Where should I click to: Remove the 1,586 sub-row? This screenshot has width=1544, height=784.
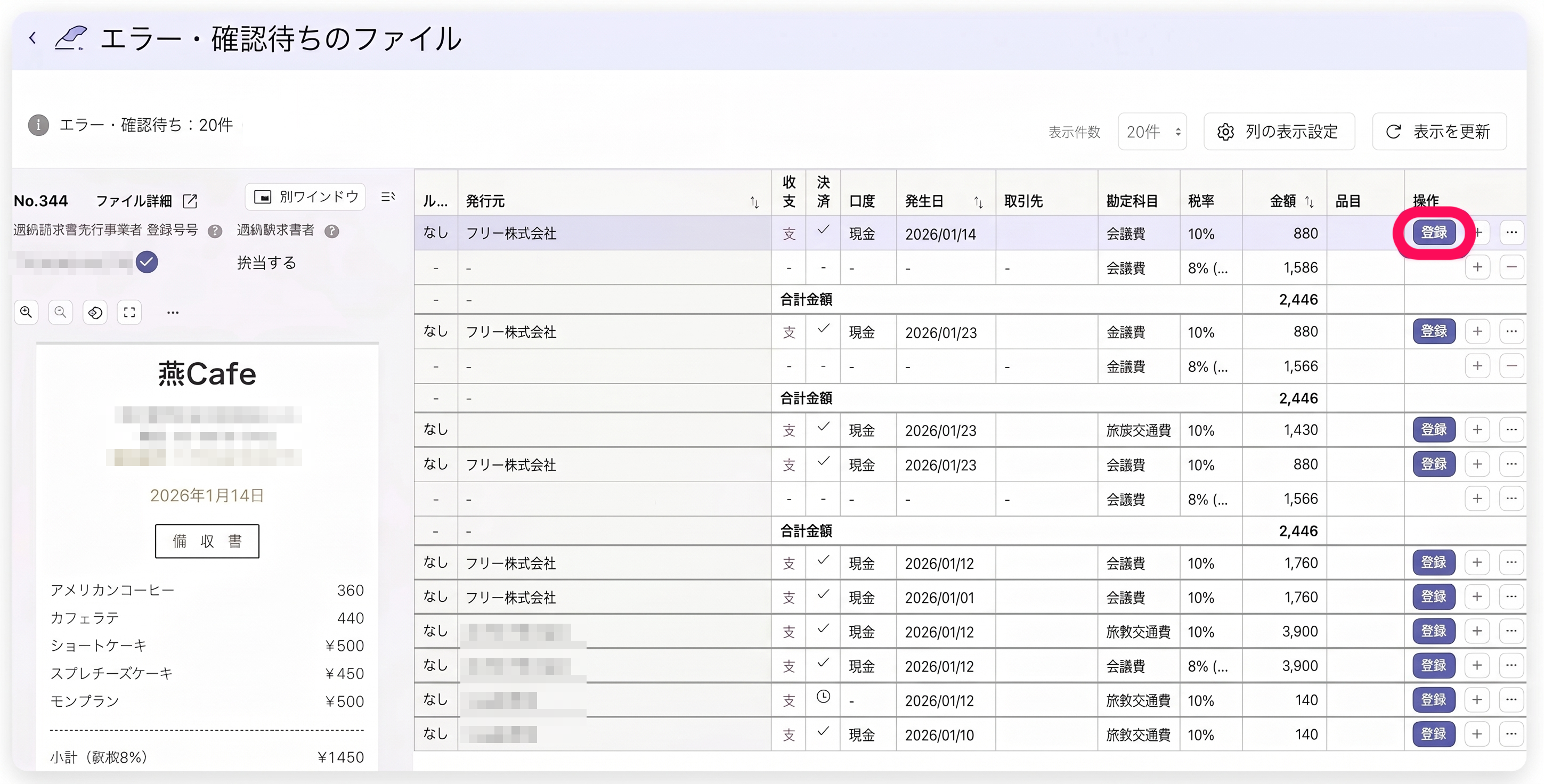tap(1512, 267)
